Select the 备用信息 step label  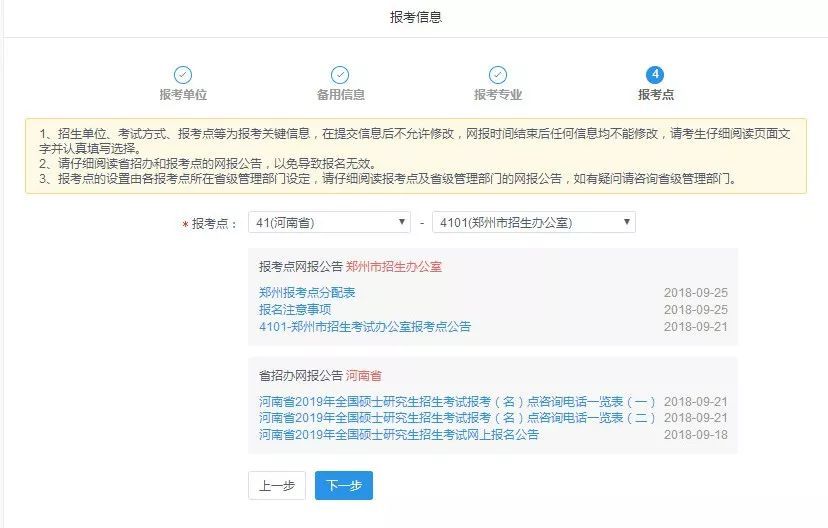[340, 95]
